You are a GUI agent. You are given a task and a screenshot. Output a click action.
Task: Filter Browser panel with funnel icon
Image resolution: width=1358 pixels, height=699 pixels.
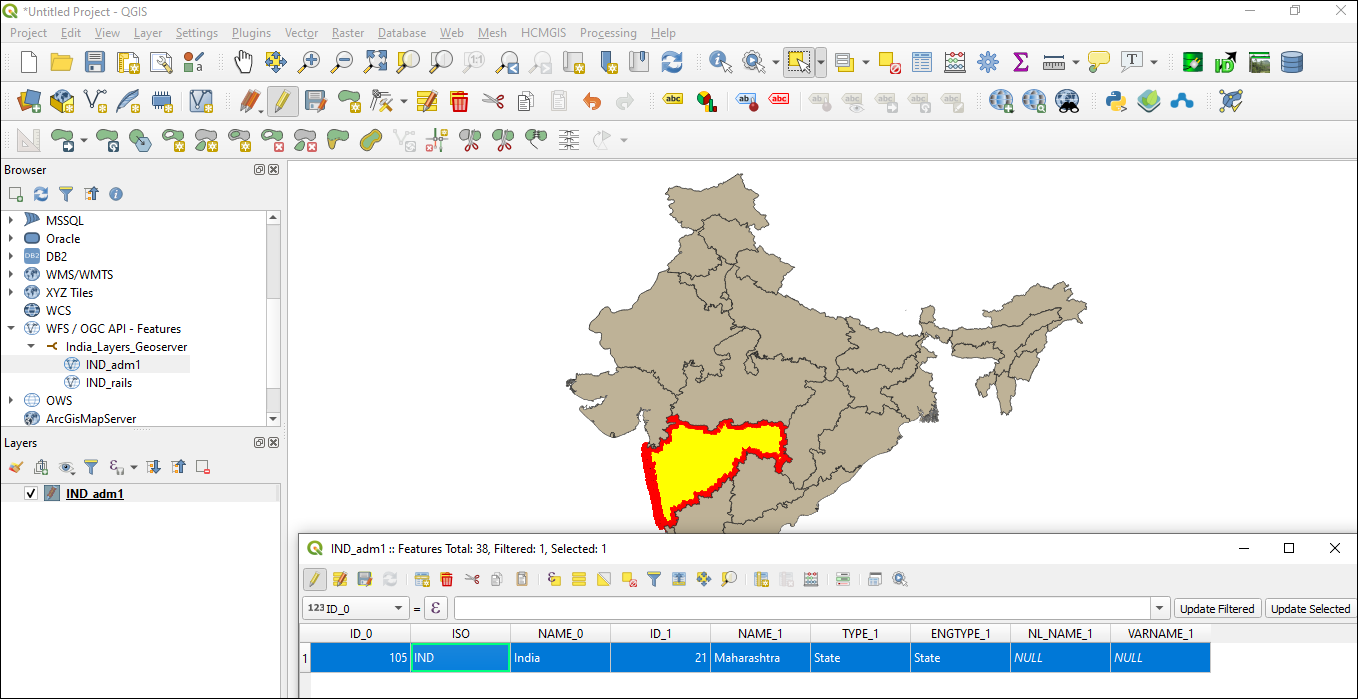click(66, 194)
